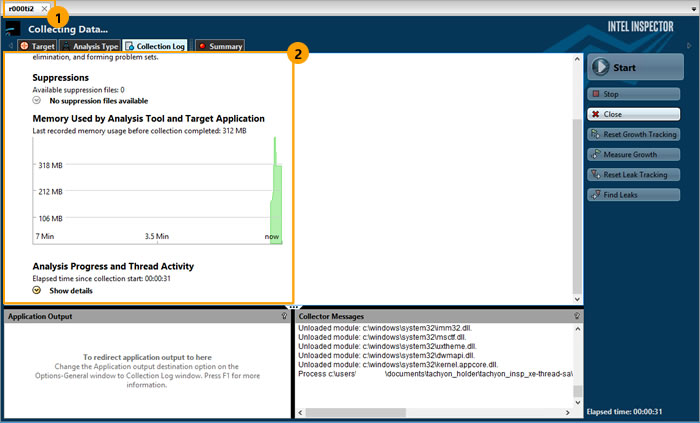Click the Find Leaks icon
The height and width of the screenshot is (423, 700).
coord(596,195)
